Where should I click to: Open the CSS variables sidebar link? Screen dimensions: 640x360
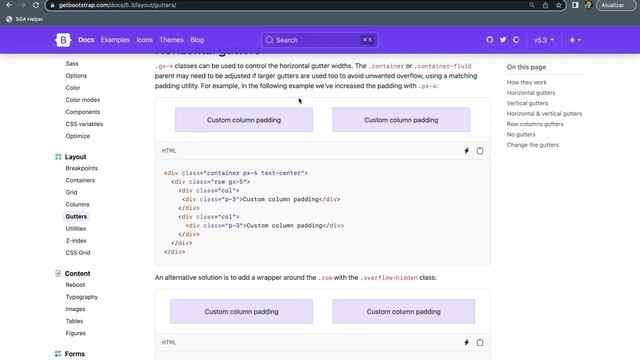pyautogui.click(x=84, y=124)
